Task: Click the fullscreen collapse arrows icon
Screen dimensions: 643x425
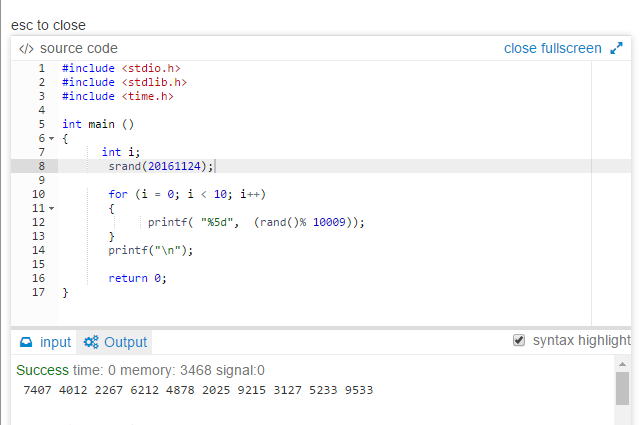Action: pyautogui.click(x=616, y=48)
